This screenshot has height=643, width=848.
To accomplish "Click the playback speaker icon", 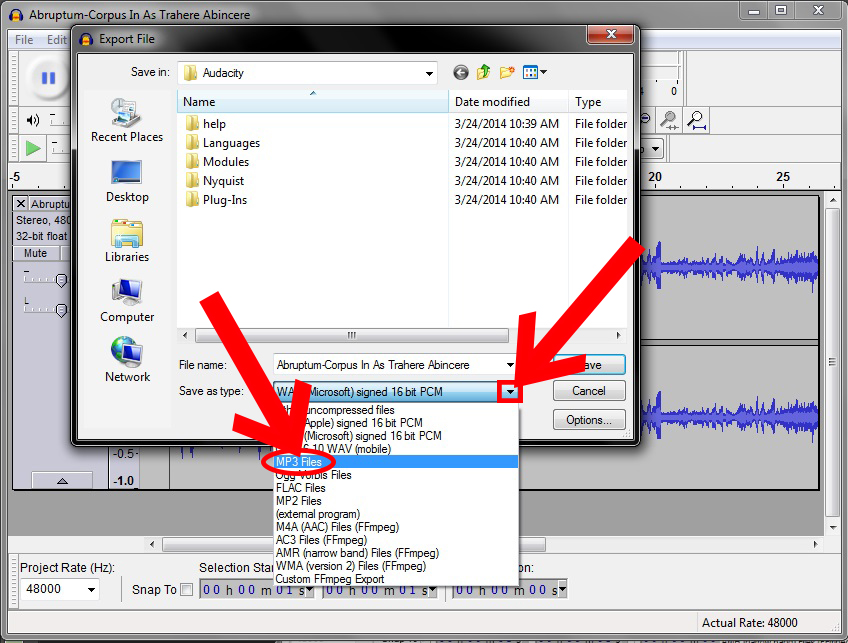I will (31, 119).
